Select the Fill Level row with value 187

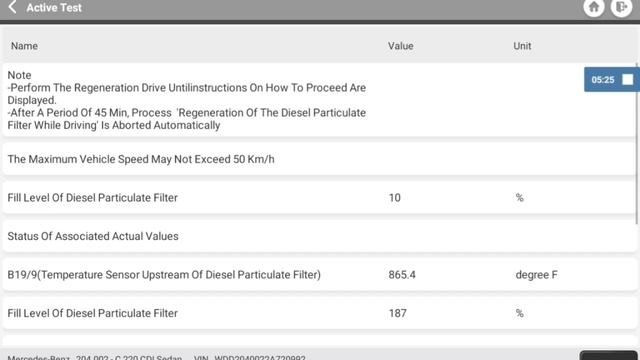coord(319,313)
